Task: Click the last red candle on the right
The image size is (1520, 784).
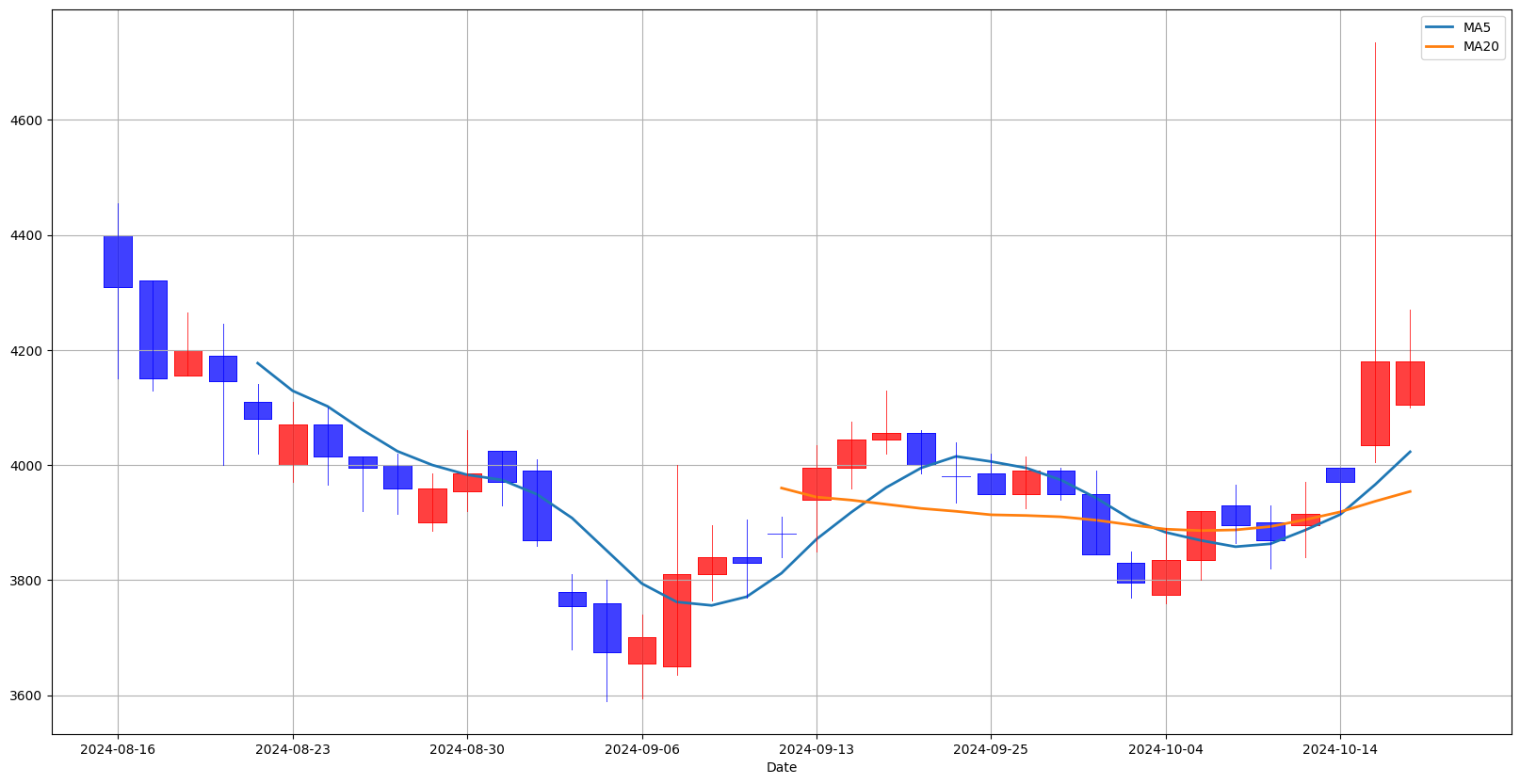Action: point(1410,383)
